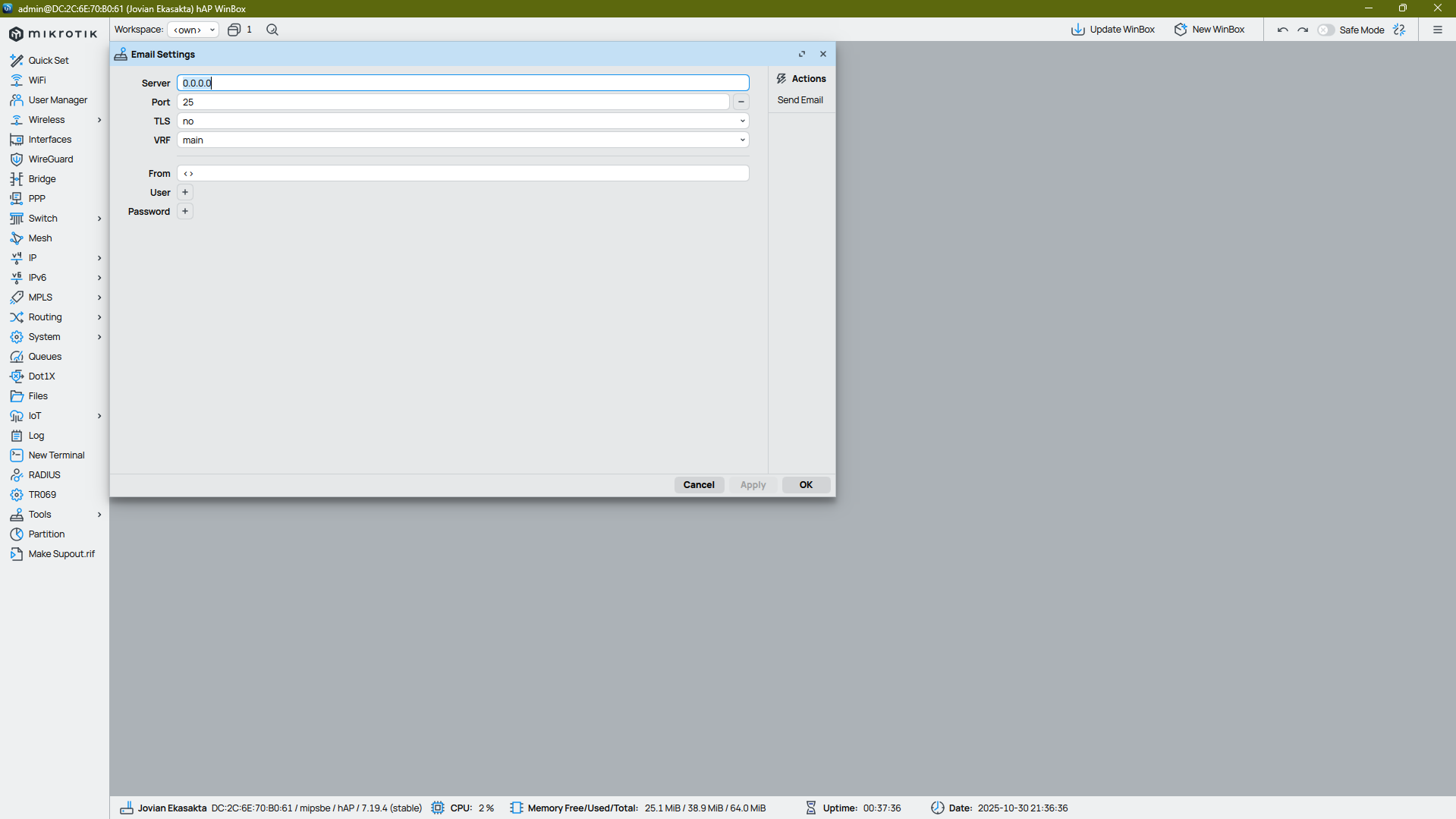Click the Apply button
Viewport: 1456px width, 819px height.
coord(753,485)
